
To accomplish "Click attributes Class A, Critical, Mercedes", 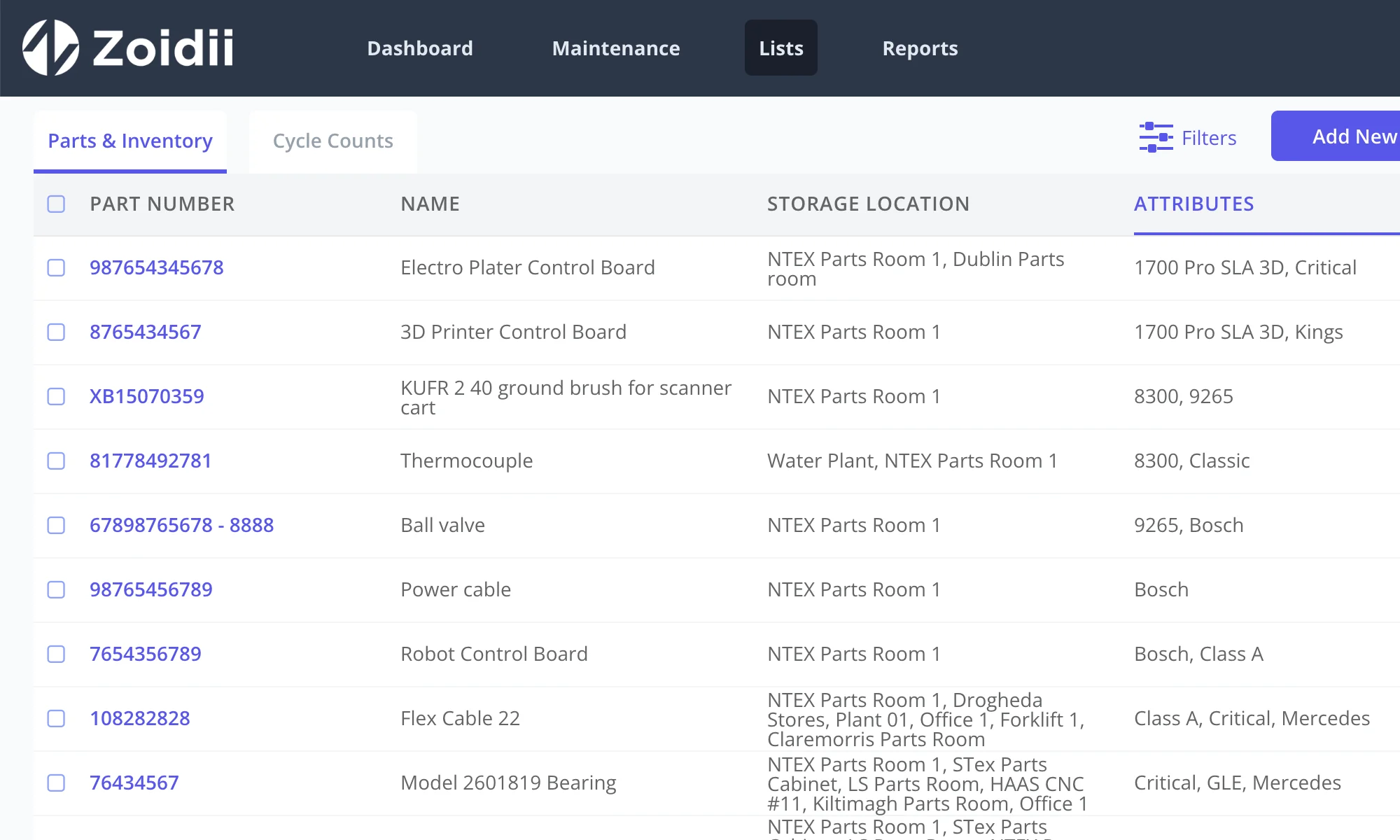I will (1252, 718).
